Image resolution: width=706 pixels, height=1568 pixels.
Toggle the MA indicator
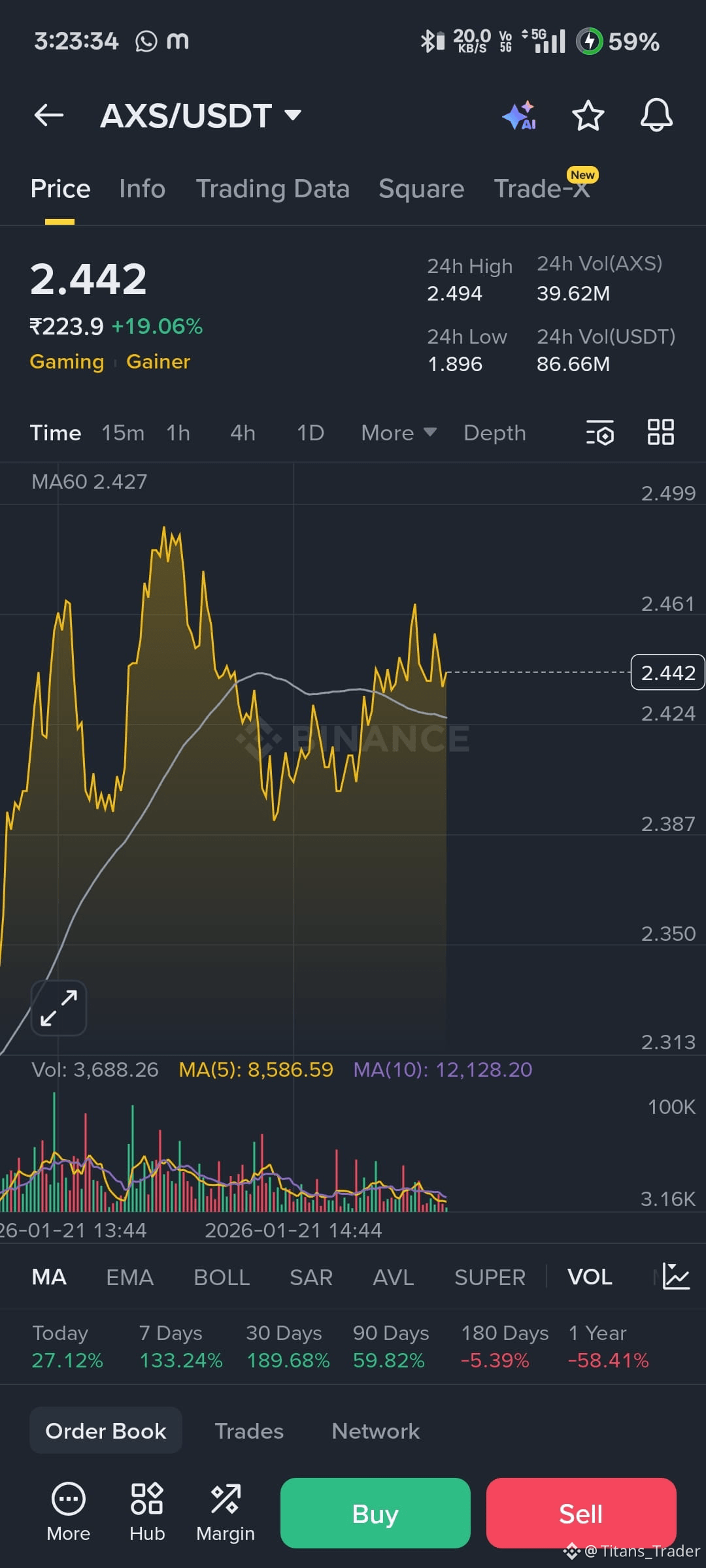49,1277
